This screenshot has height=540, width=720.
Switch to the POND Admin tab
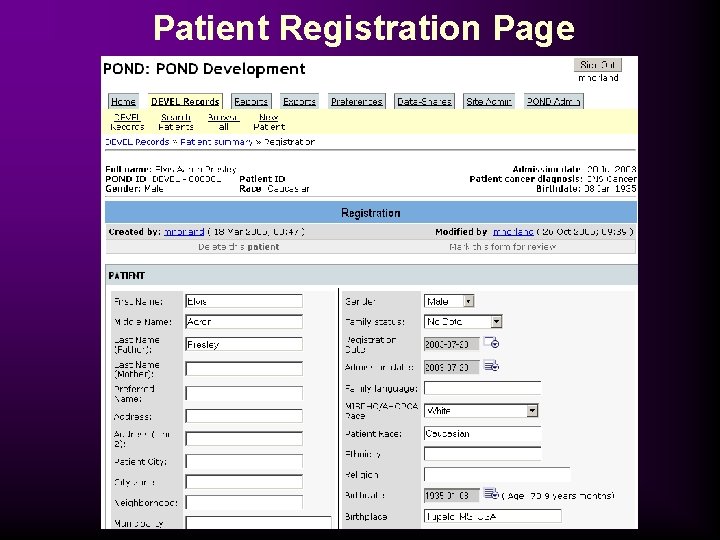point(553,101)
